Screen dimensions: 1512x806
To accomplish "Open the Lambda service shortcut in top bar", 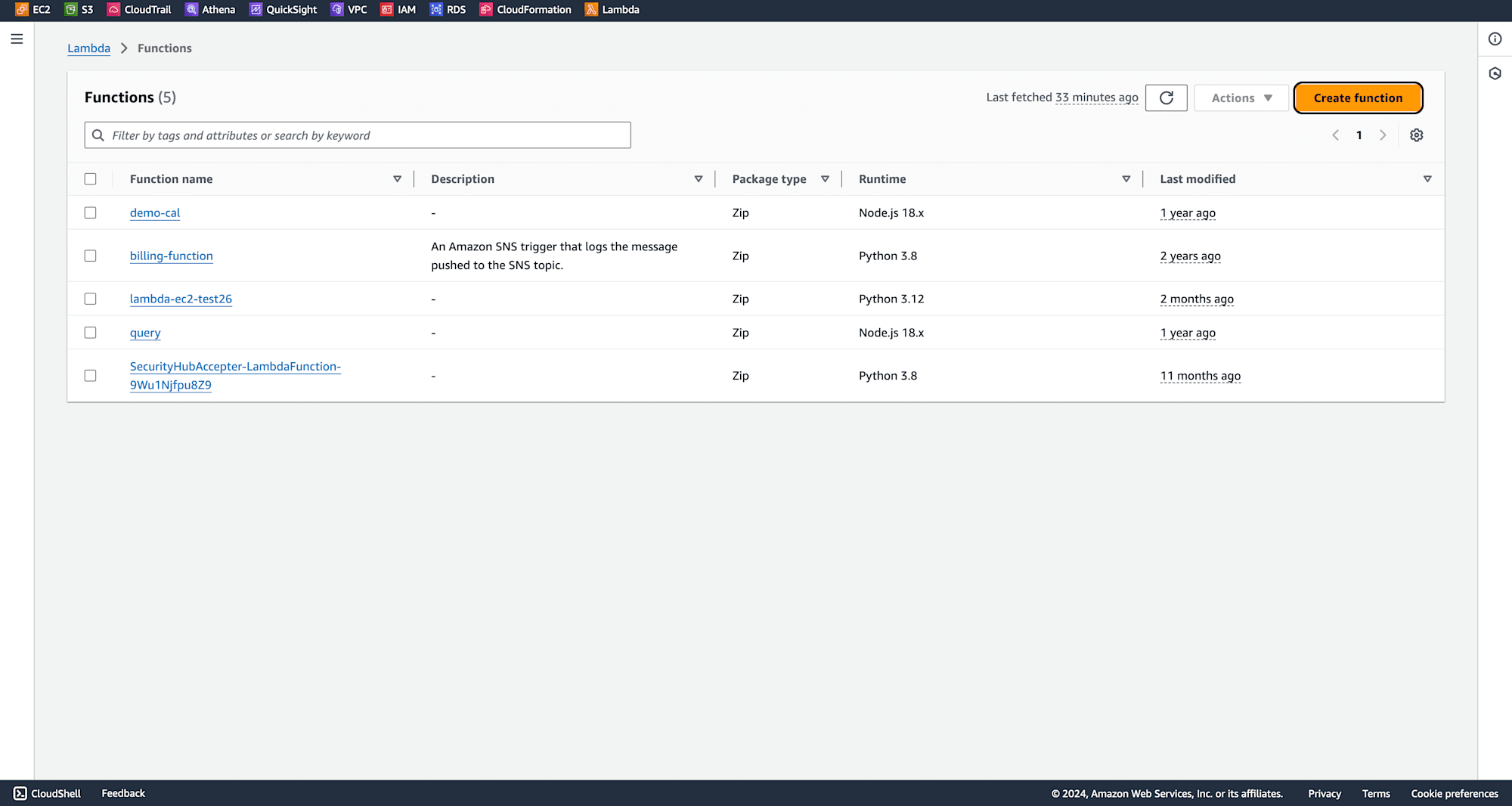I will click(612, 10).
